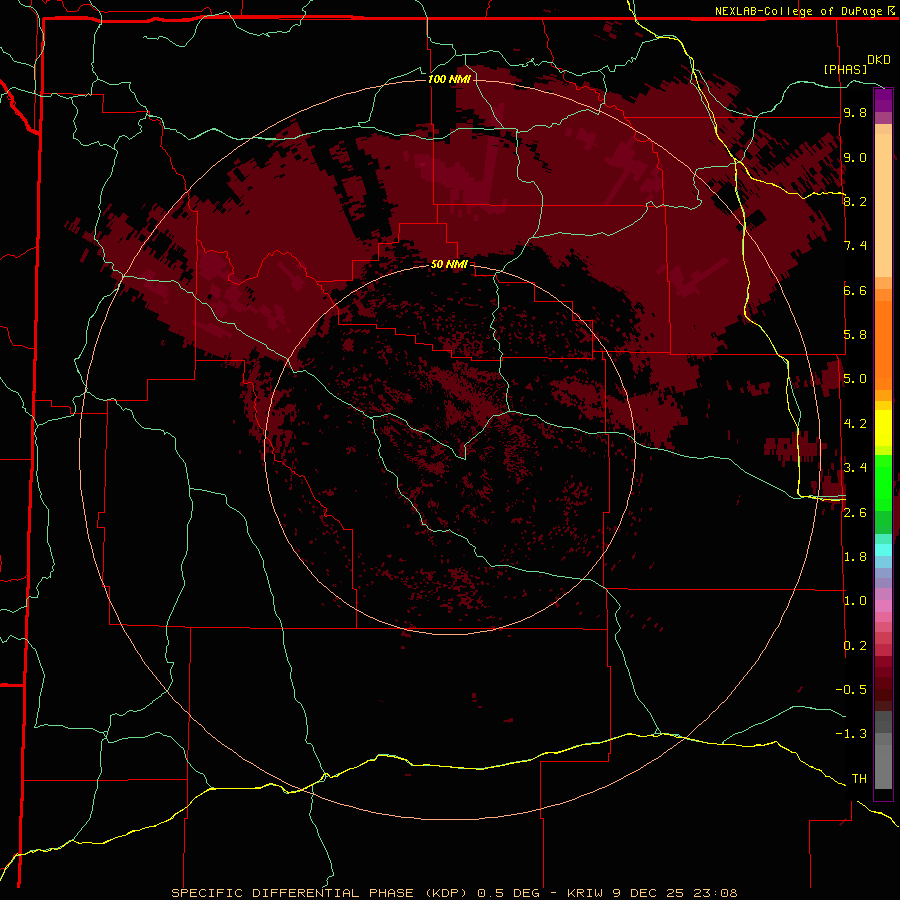The width and height of the screenshot is (900, 900).
Task: Select the 6.6 legend value
Action: click(855, 290)
